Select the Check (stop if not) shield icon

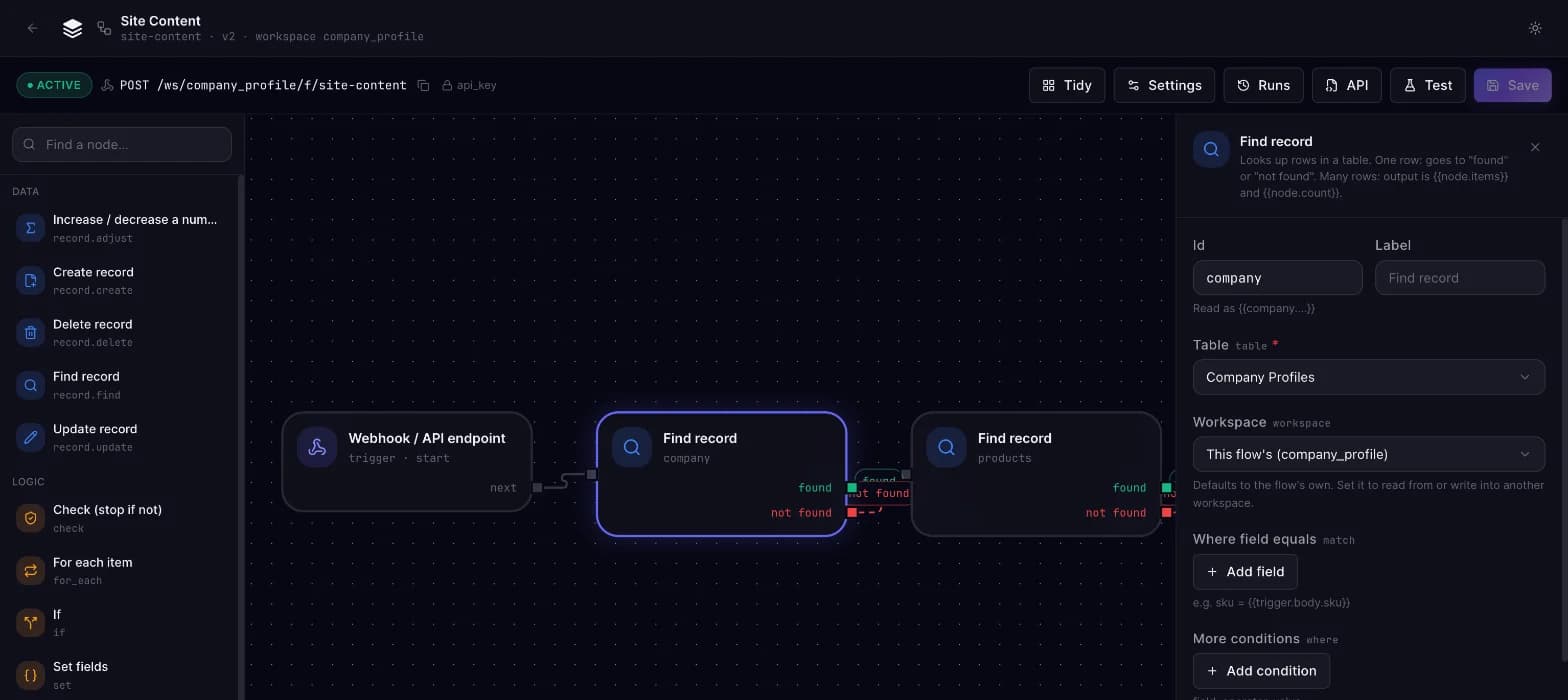[x=30, y=518]
